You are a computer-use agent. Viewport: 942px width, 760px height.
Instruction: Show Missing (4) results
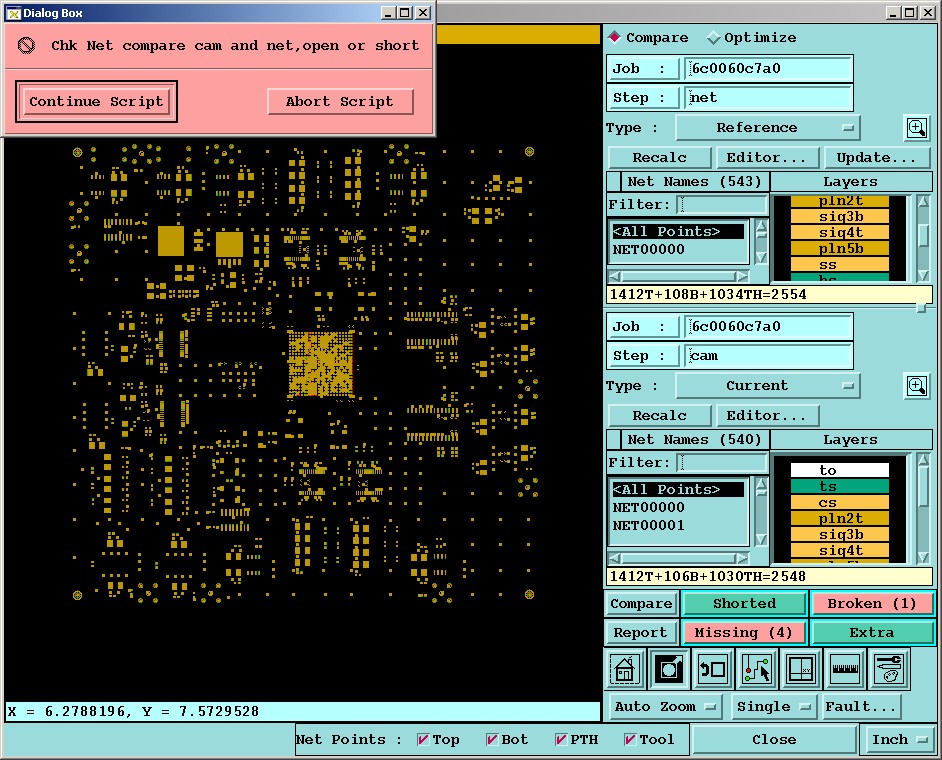pos(744,632)
